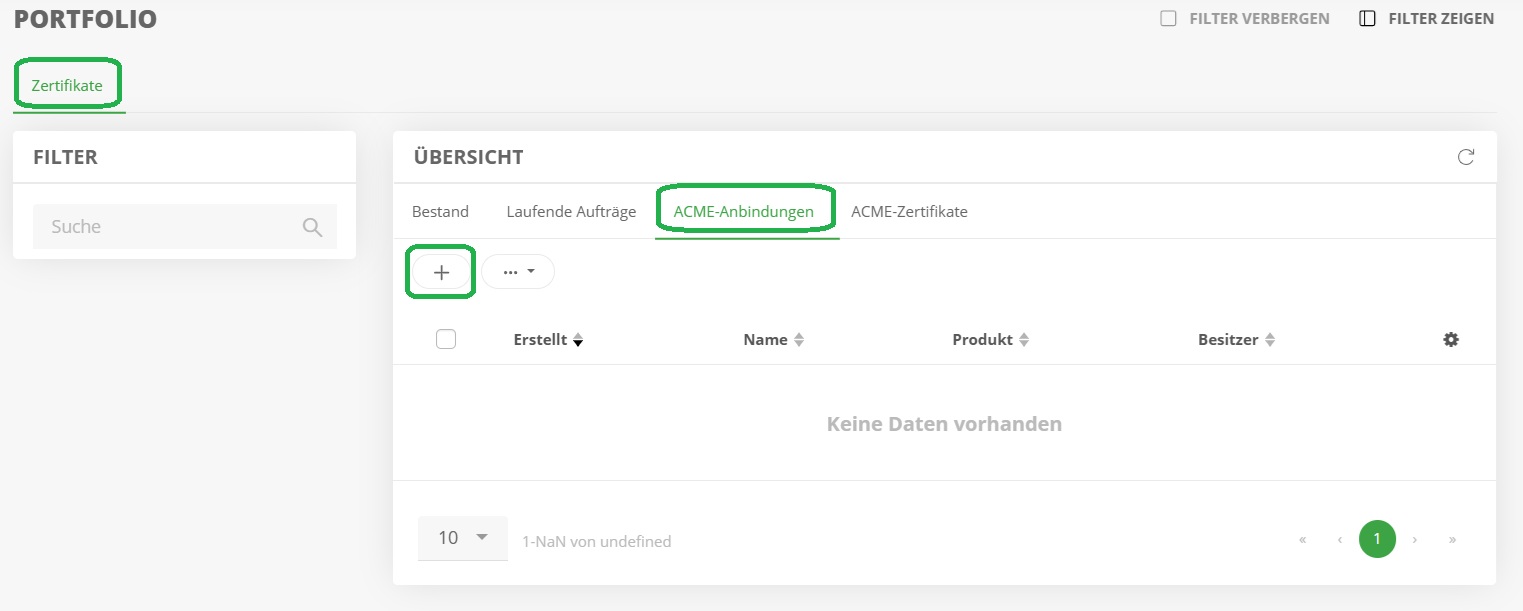The height and width of the screenshot is (611, 1523).
Task: Switch to the Laufende Aufträge tab
Action: click(571, 212)
